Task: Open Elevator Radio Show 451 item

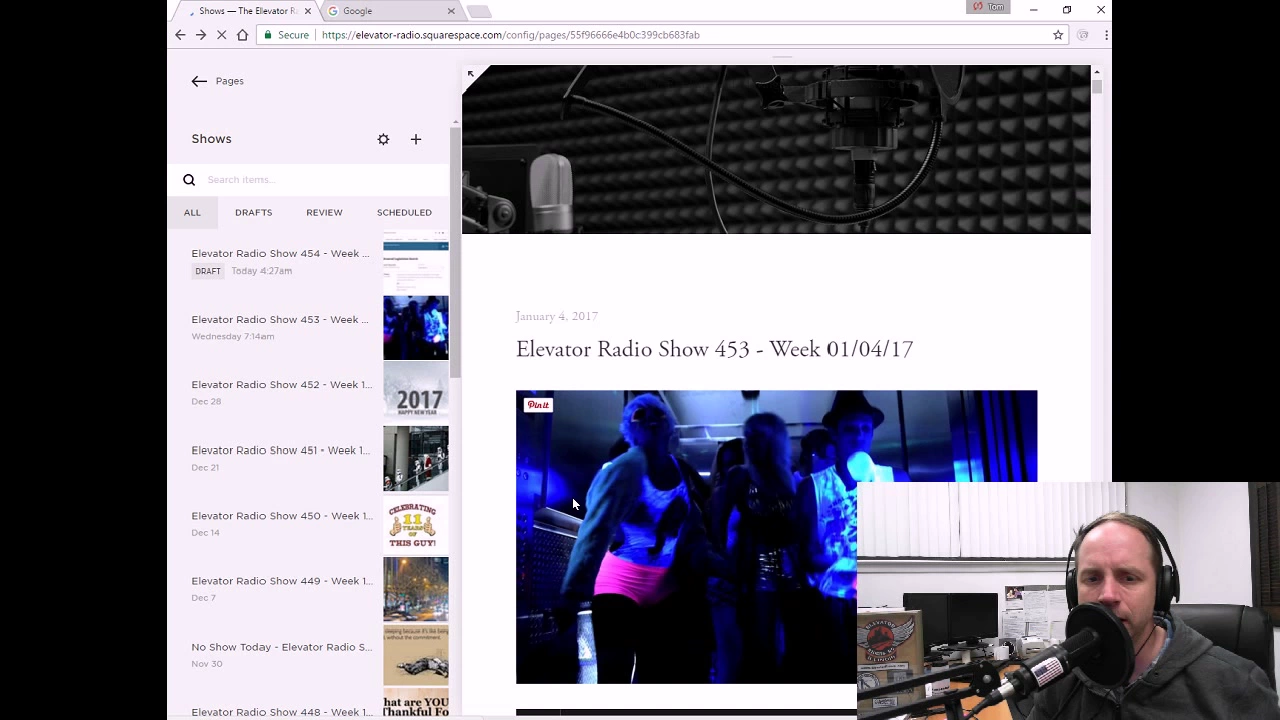Action: point(308,458)
